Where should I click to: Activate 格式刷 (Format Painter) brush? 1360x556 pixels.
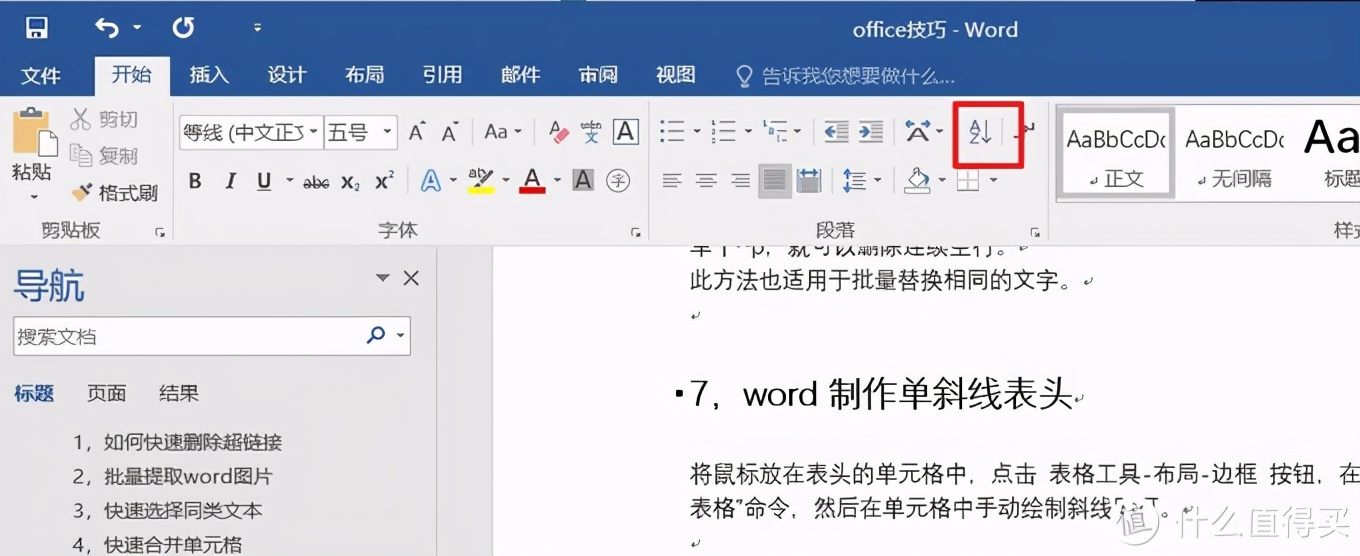pos(114,193)
